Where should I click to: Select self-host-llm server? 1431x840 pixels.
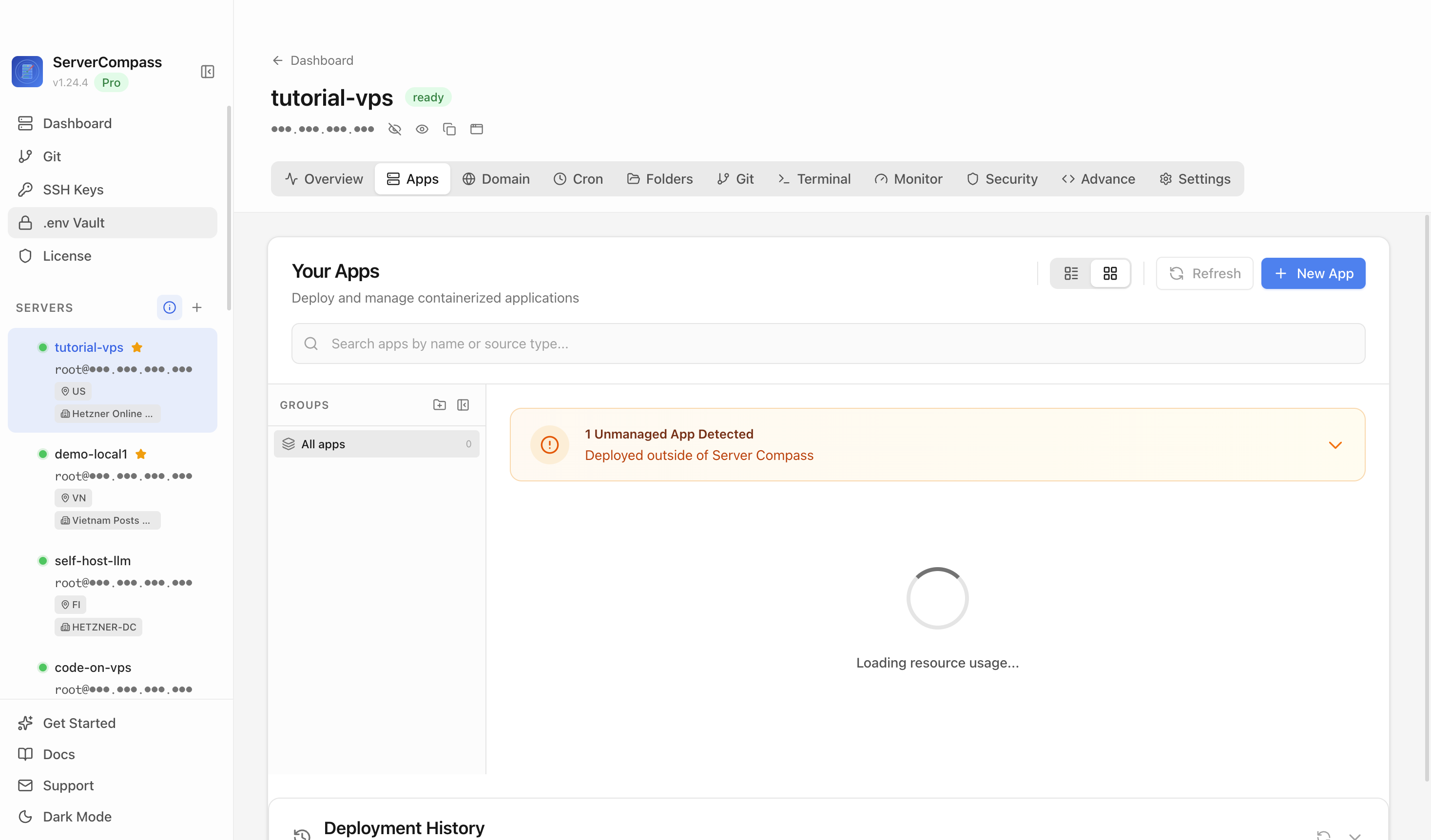[x=113, y=593]
